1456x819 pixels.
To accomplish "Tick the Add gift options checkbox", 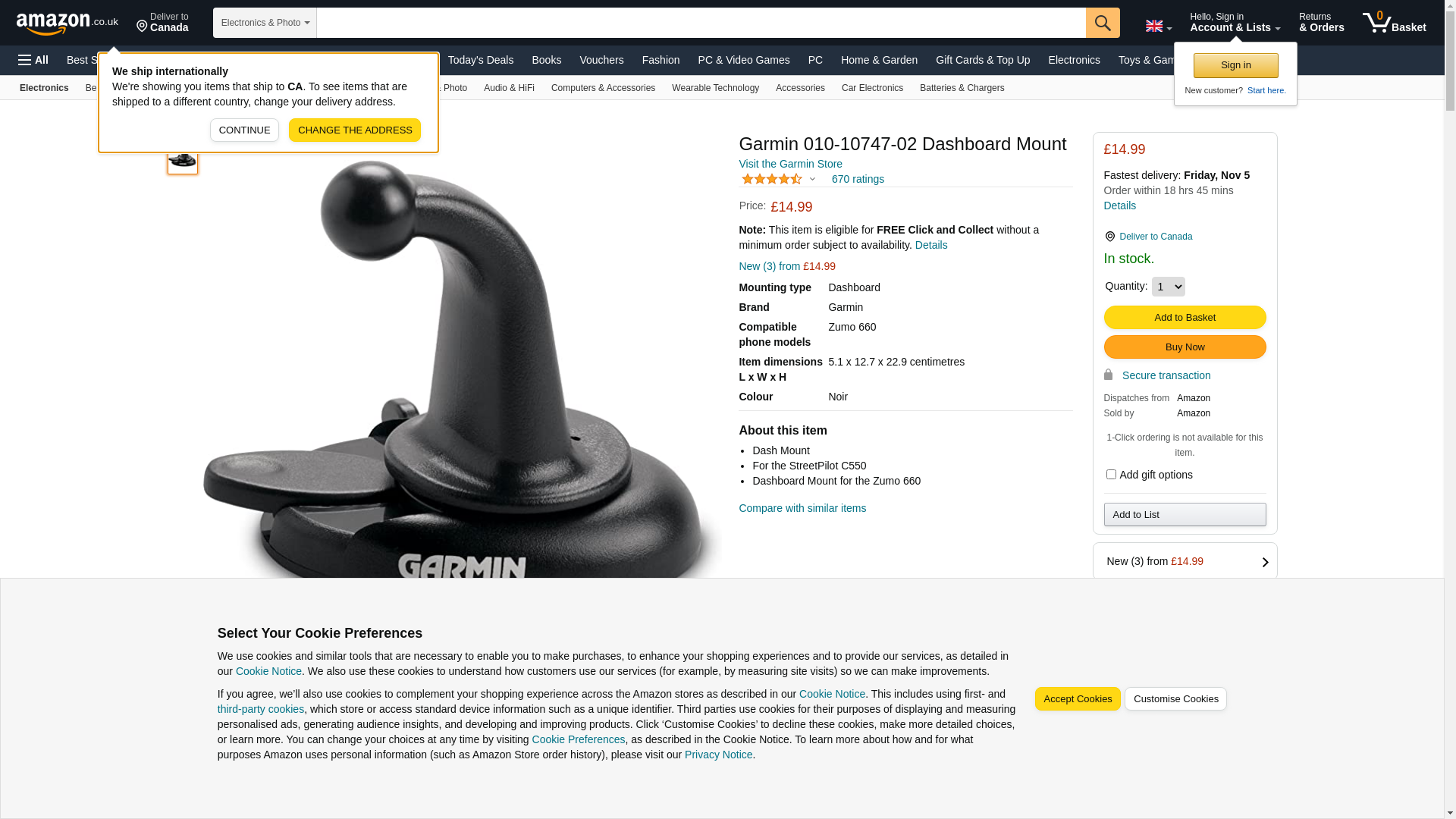I will pos(1111,475).
